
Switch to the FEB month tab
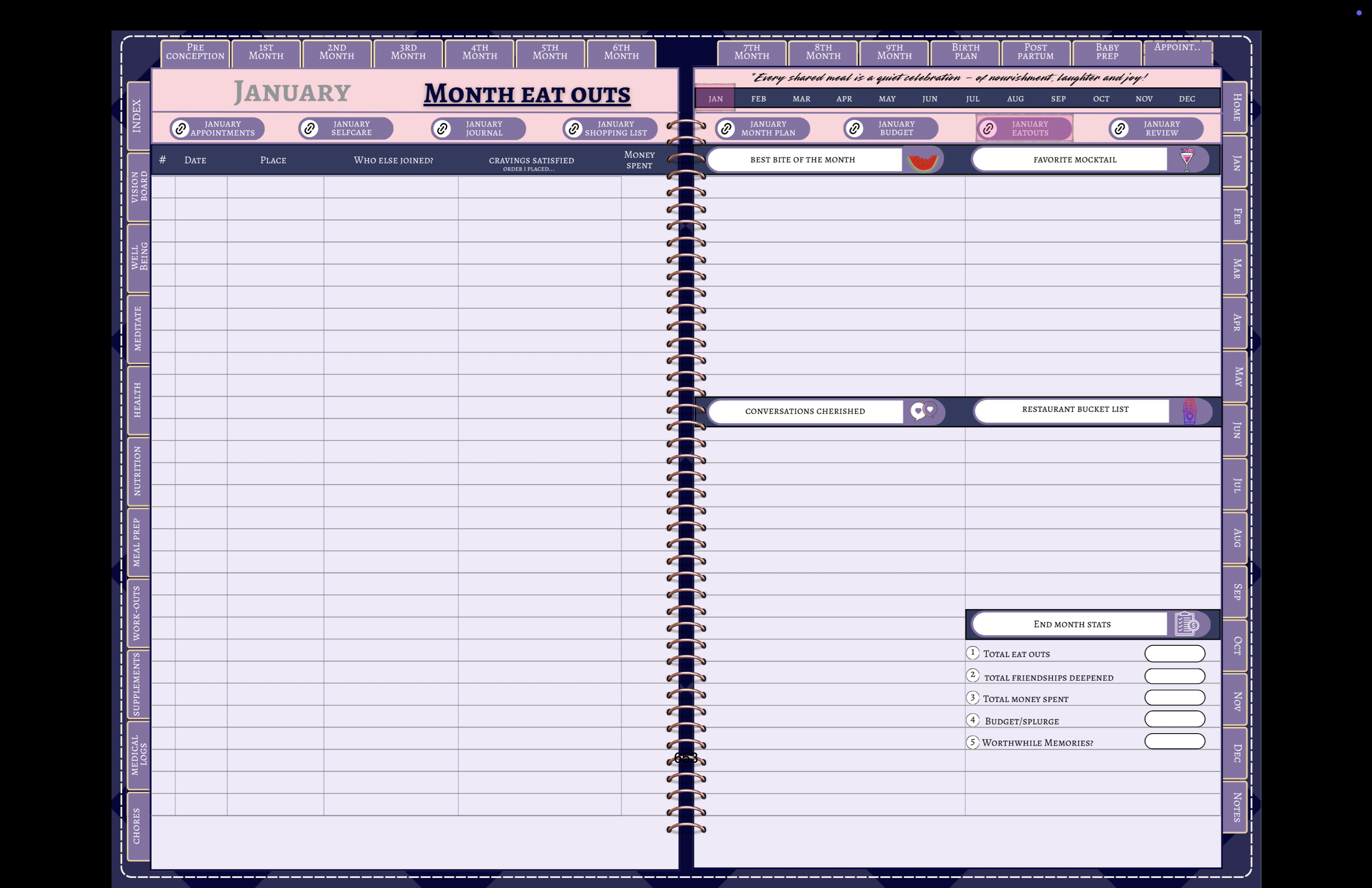[x=758, y=99]
